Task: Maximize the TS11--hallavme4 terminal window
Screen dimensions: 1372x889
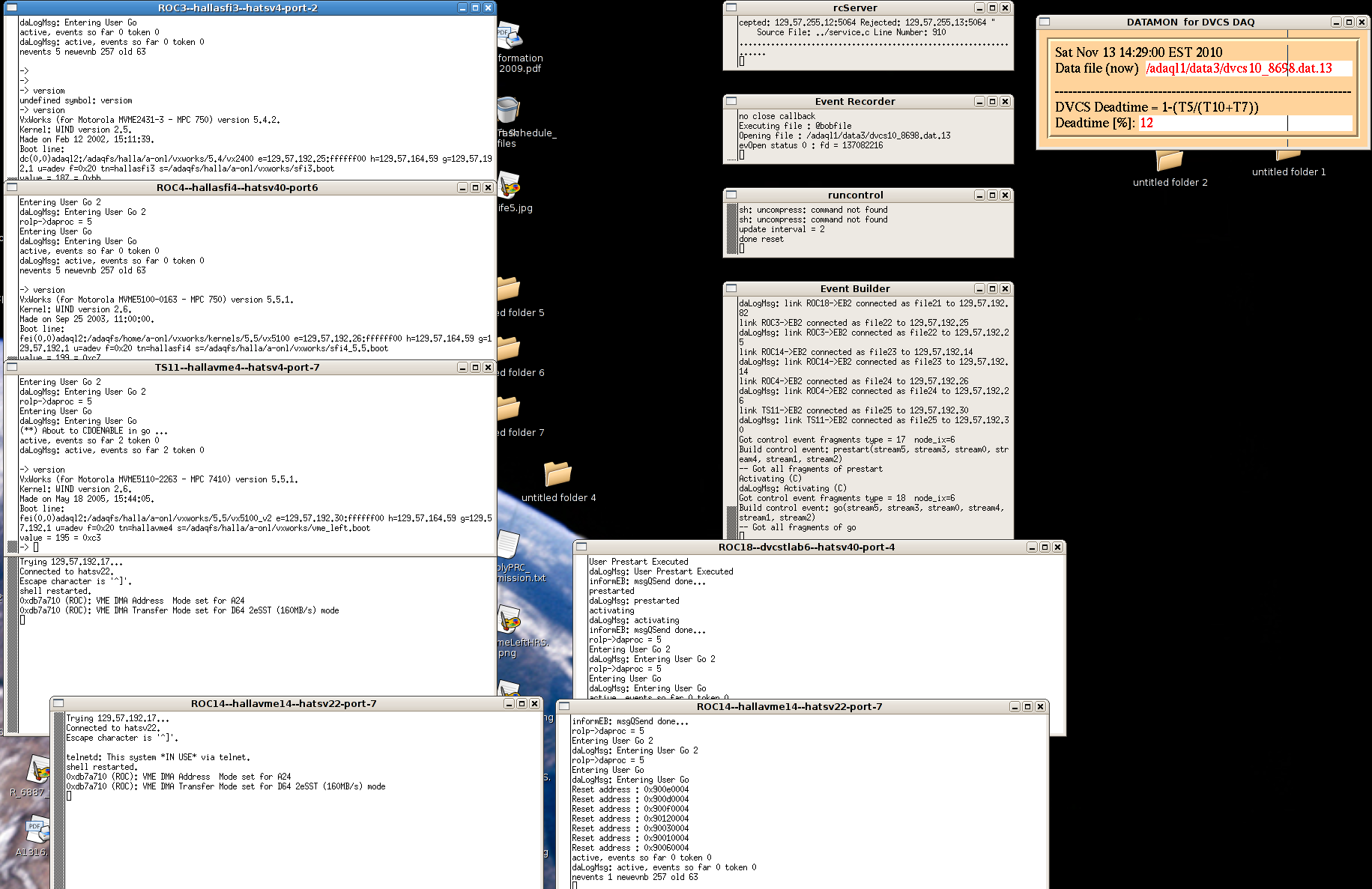Action: (x=475, y=367)
